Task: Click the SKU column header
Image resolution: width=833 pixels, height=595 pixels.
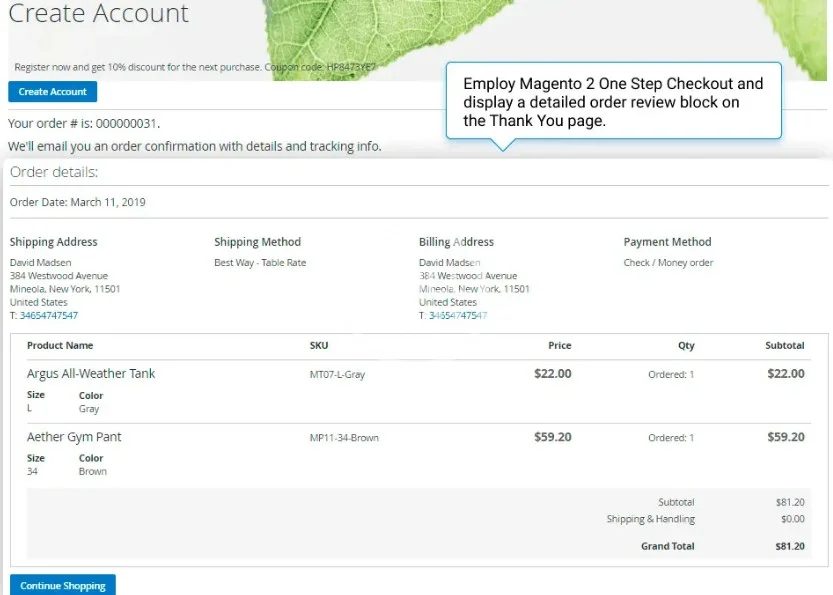Action: (x=319, y=346)
